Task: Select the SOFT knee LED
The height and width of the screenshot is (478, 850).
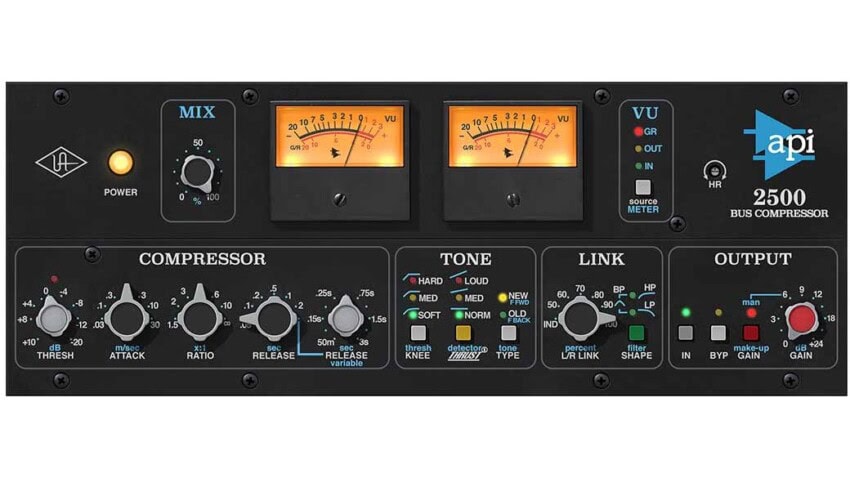Action: pos(413,315)
